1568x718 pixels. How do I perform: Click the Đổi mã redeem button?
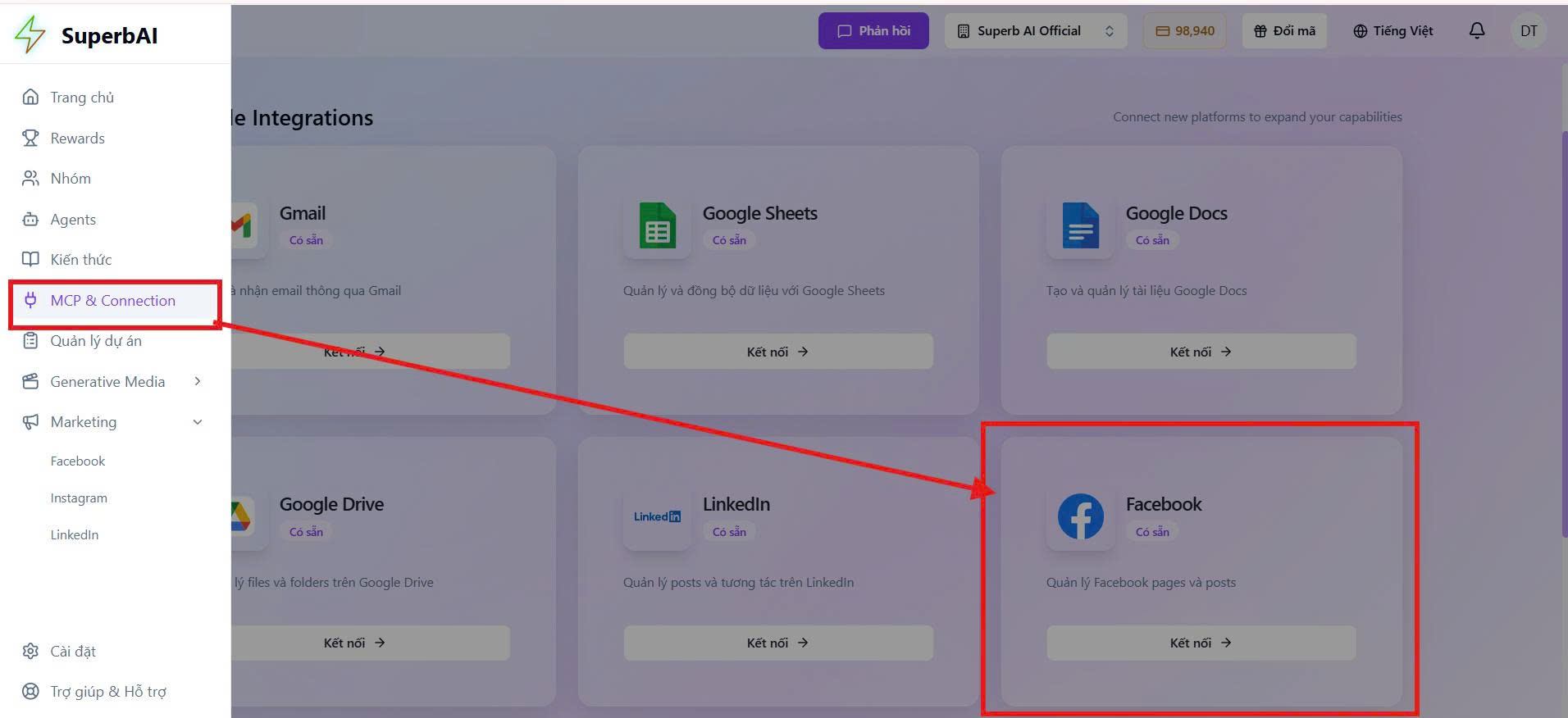pyautogui.click(x=1284, y=30)
